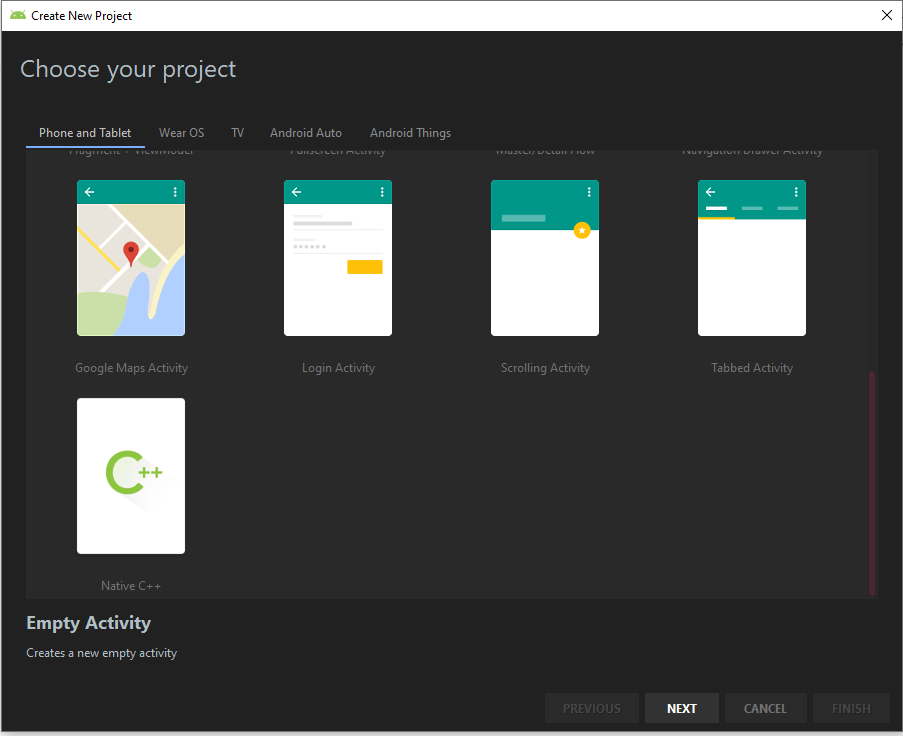This screenshot has width=903, height=736.
Task: Switch to the Wear OS tab
Action: click(x=181, y=132)
